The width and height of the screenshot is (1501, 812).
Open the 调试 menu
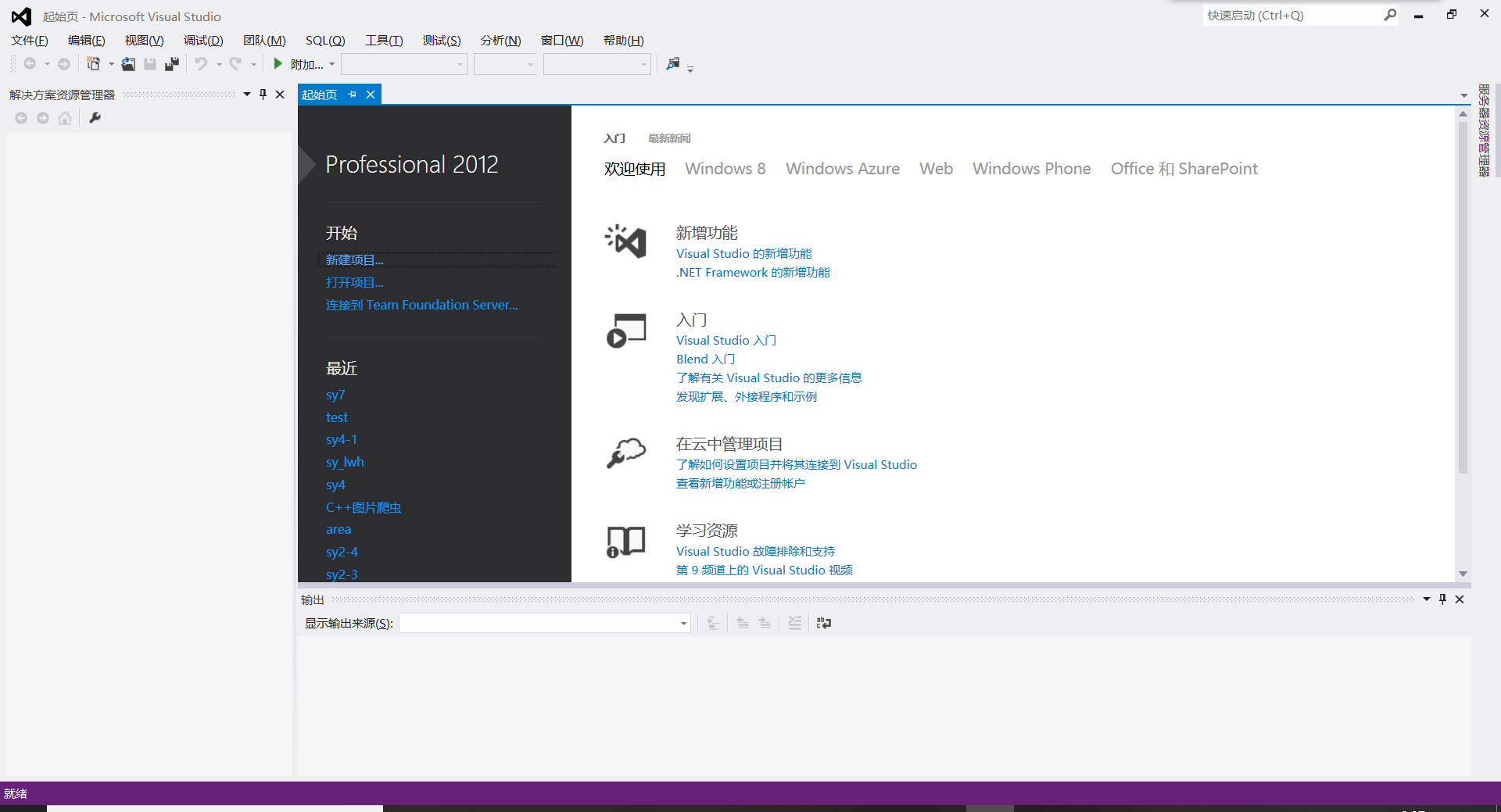click(x=202, y=40)
